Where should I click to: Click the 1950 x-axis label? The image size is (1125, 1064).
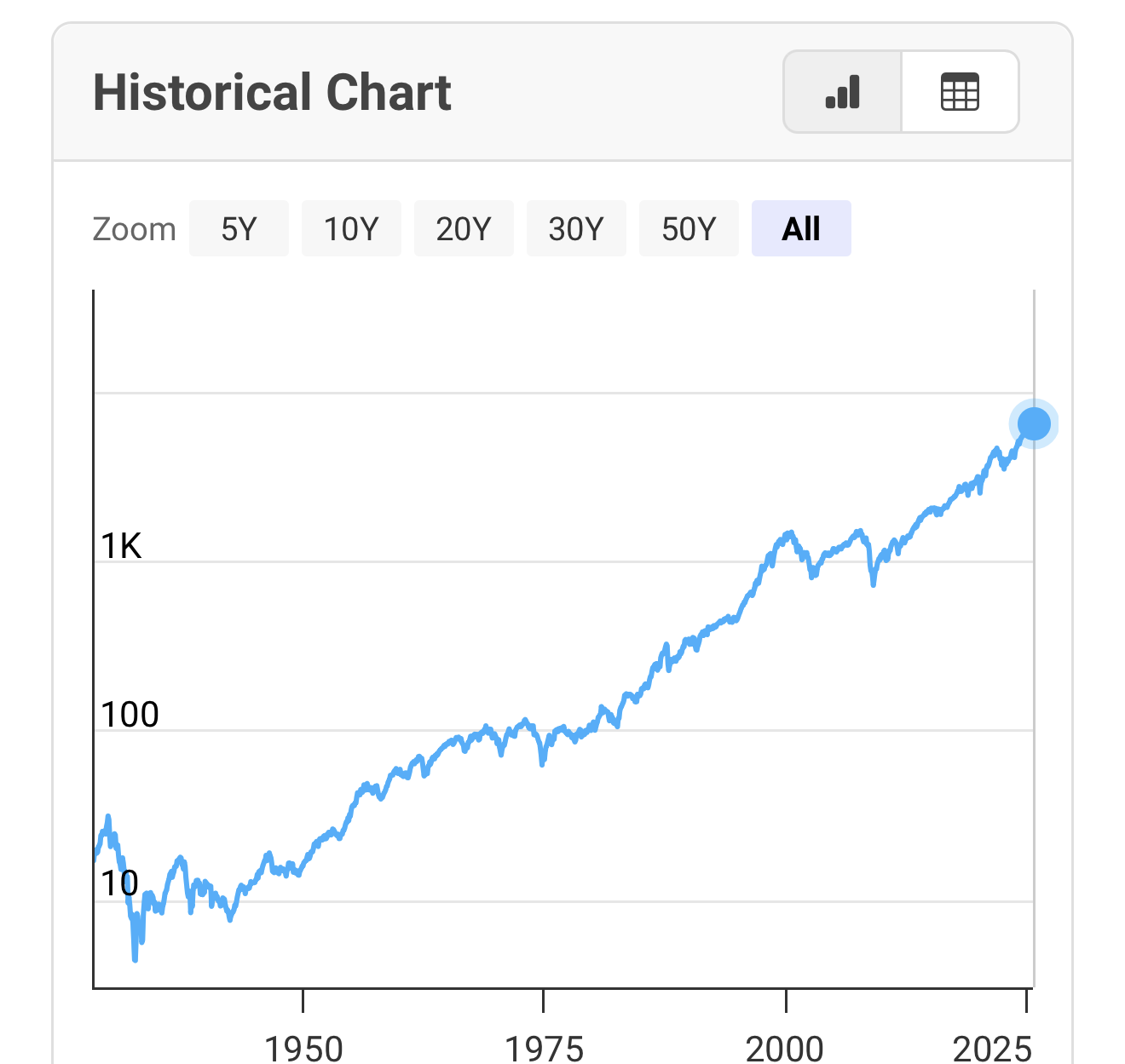[303, 1048]
